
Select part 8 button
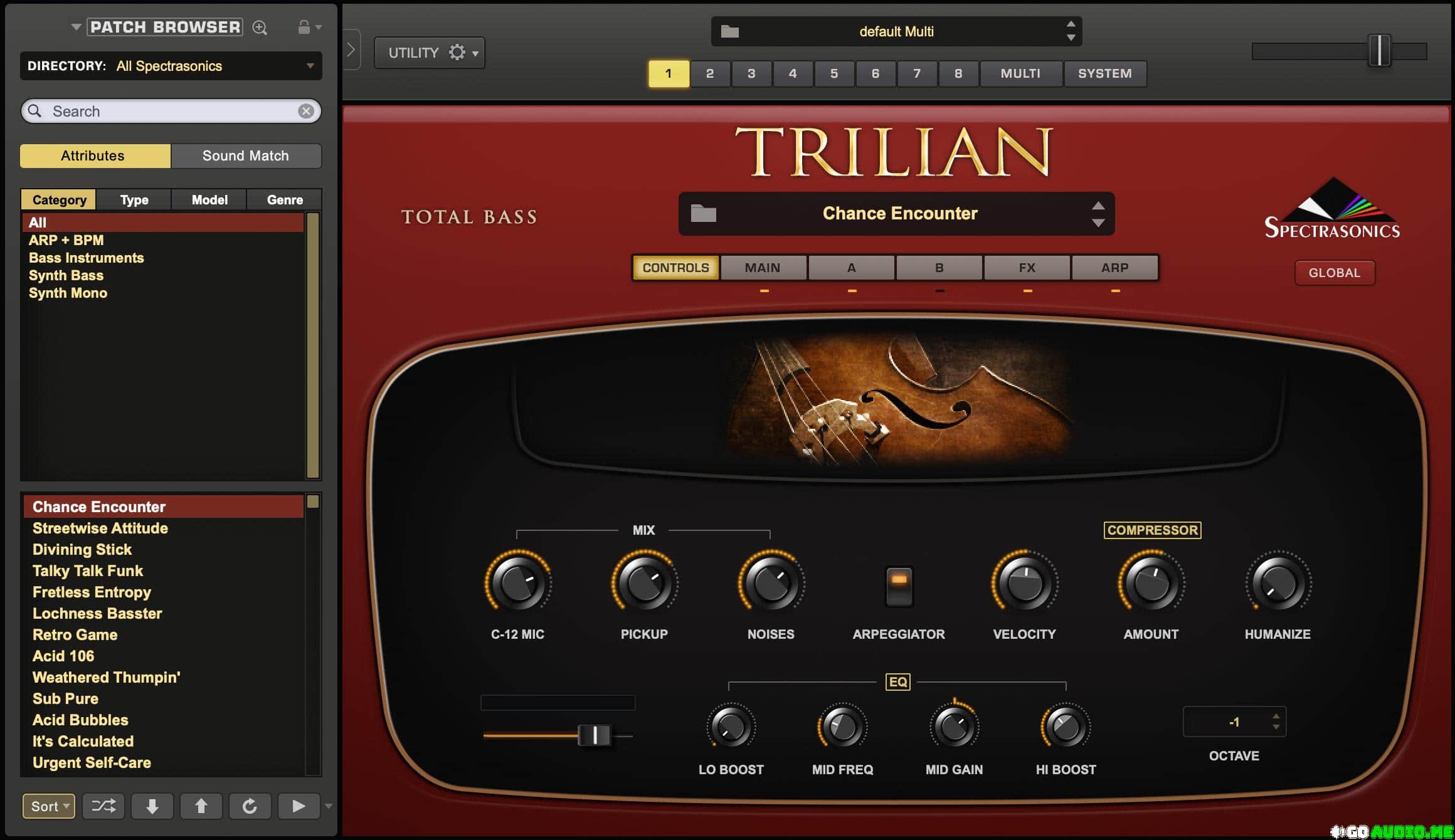(958, 73)
